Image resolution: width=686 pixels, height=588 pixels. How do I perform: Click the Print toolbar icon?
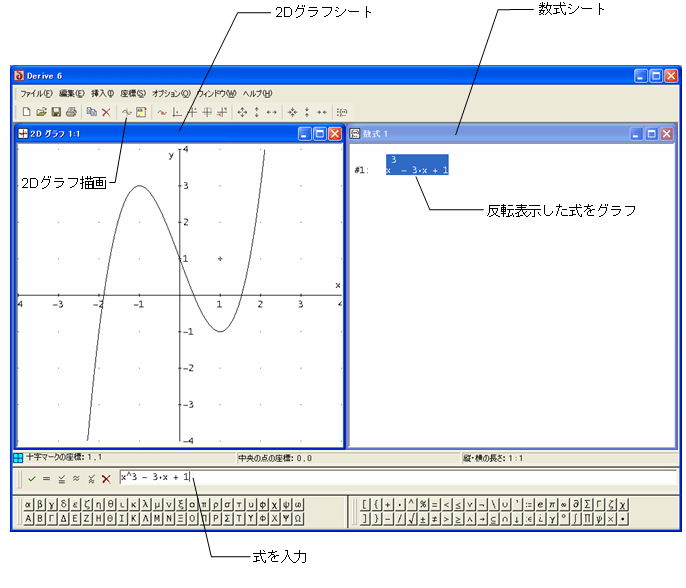pyautogui.click(x=71, y=112)
